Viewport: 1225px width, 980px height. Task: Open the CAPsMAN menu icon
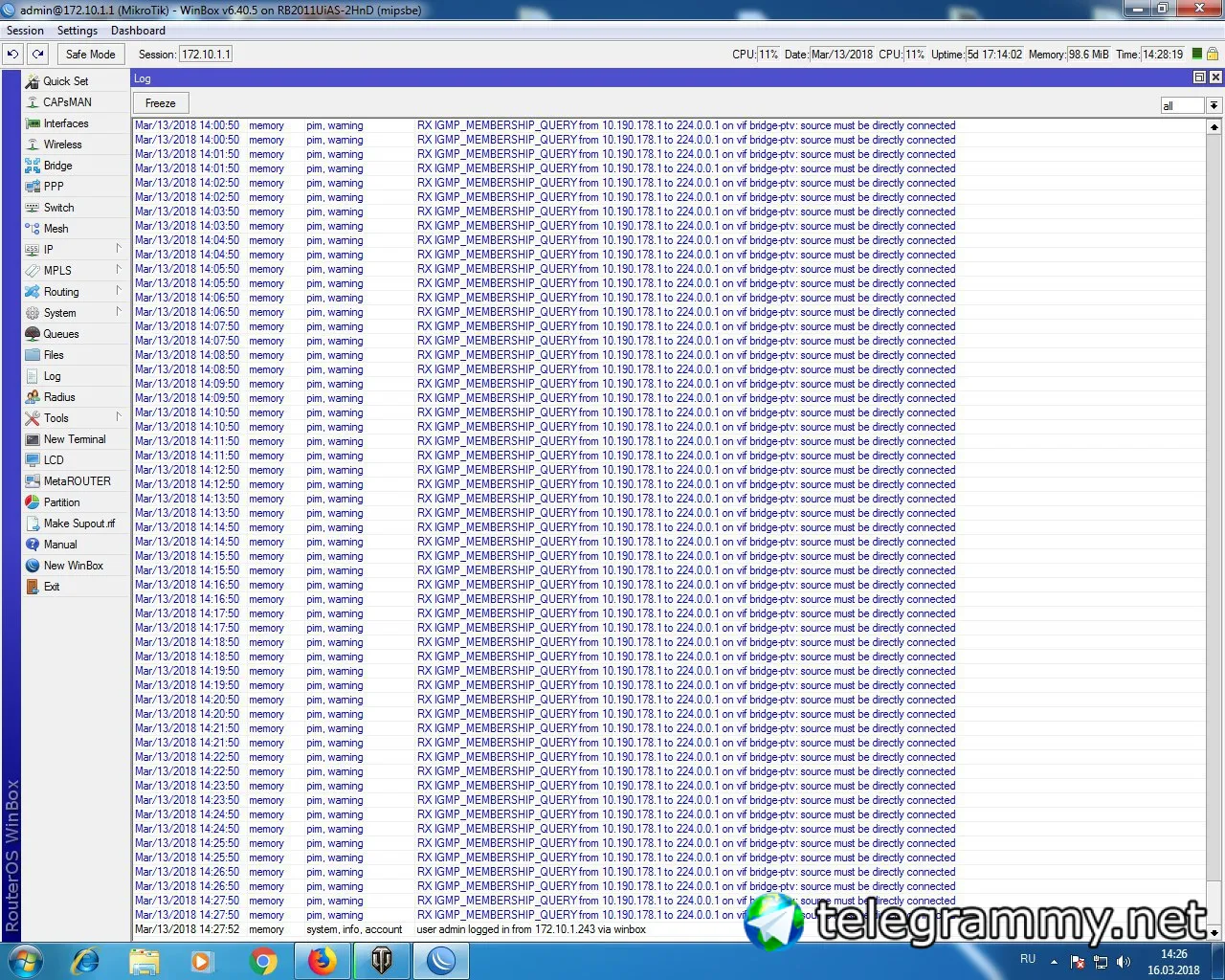pyautogui.click(x=33, y=102)
